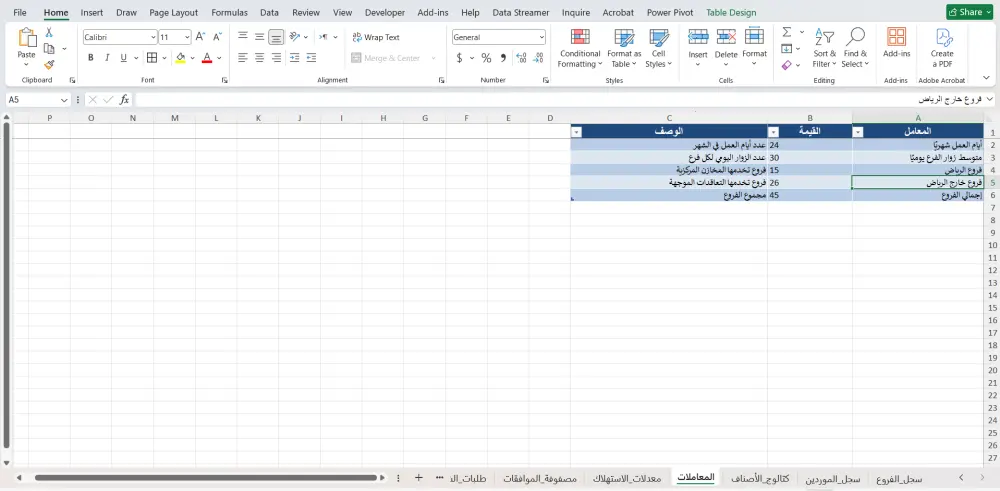Open Format as Table gallery
Screen dimensions: 1000x491
point(624,48)
